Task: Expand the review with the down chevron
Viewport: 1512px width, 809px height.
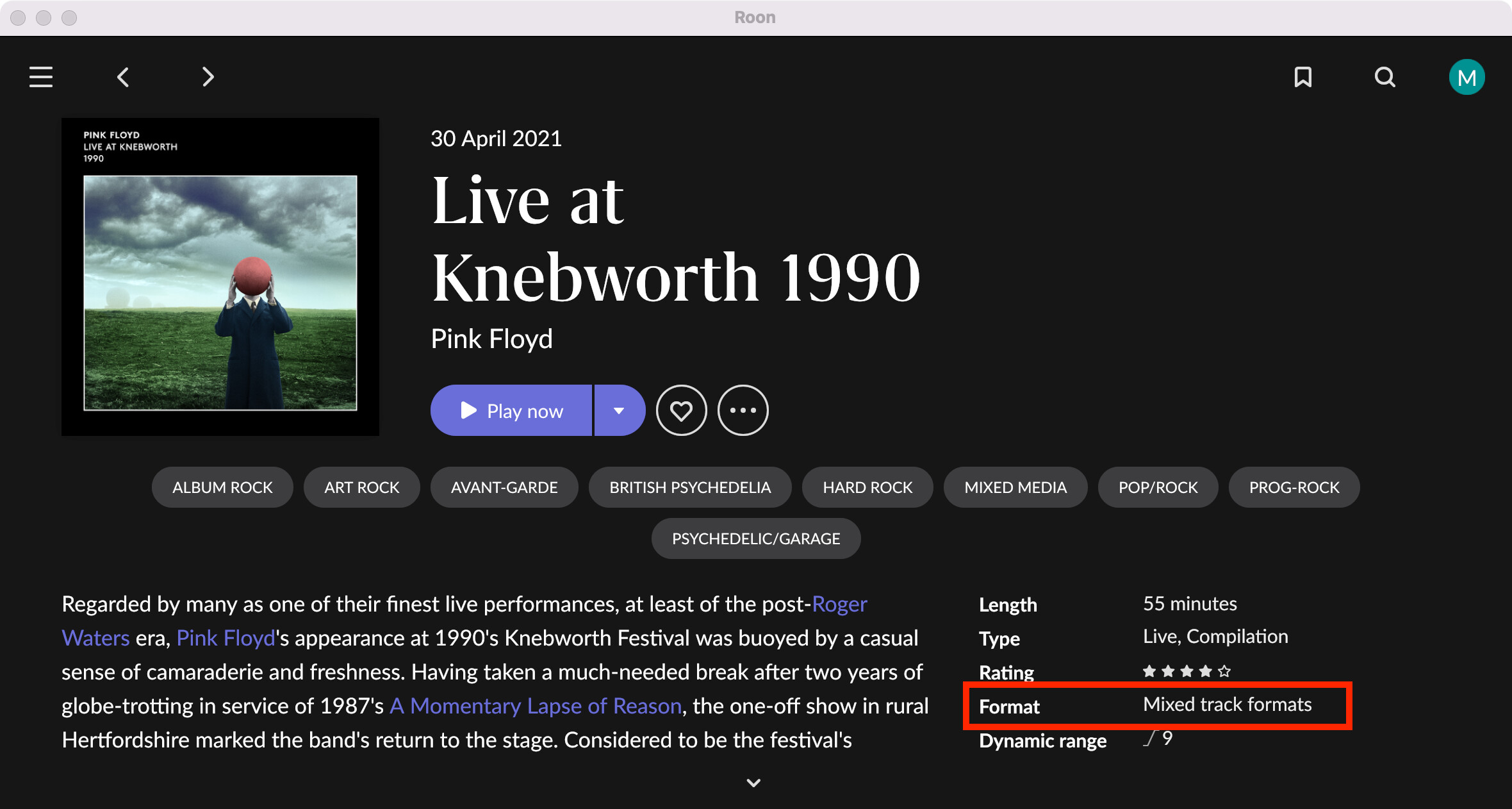Action: (754, 783)
